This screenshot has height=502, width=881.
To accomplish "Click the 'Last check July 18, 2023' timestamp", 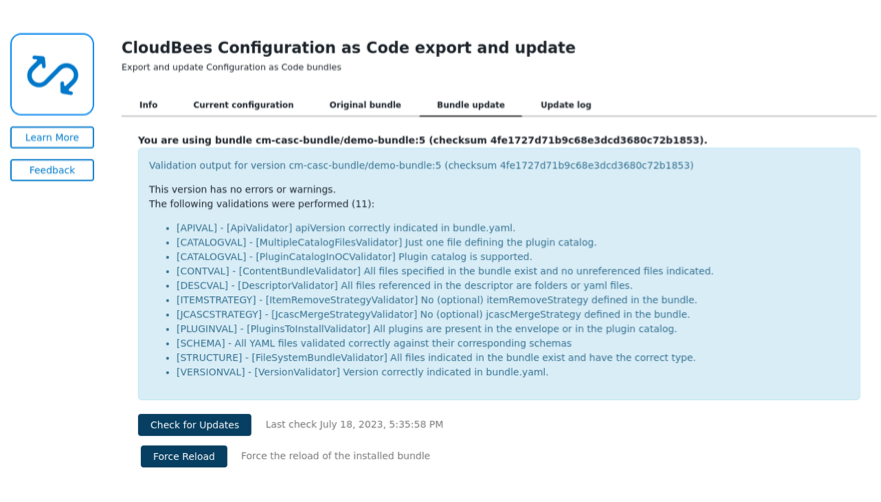I will click(x=354, y=424).
